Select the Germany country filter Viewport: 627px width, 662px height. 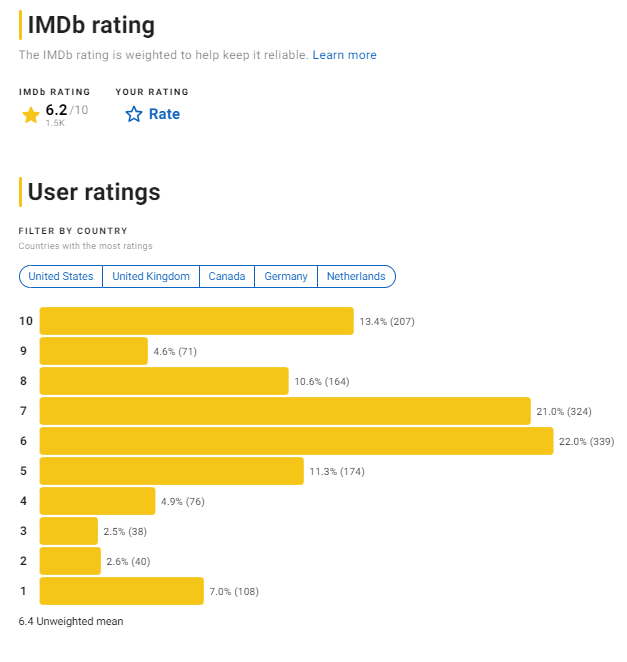pyautogui.click(x=286, y=277)
